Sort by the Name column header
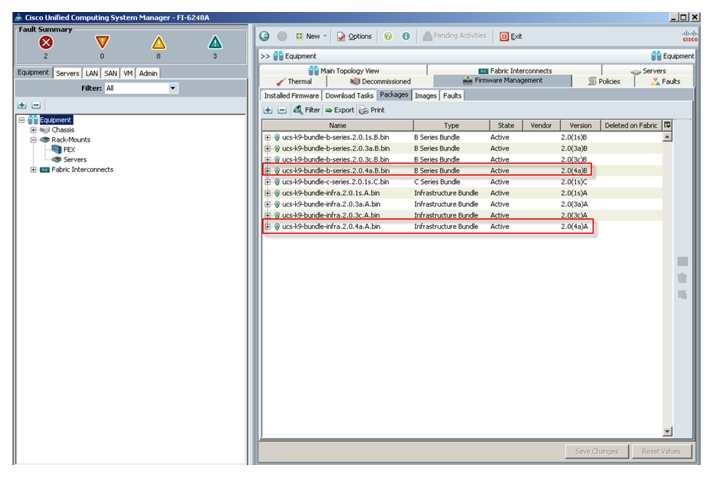714x478 pixels. click(x=338, y=125)
